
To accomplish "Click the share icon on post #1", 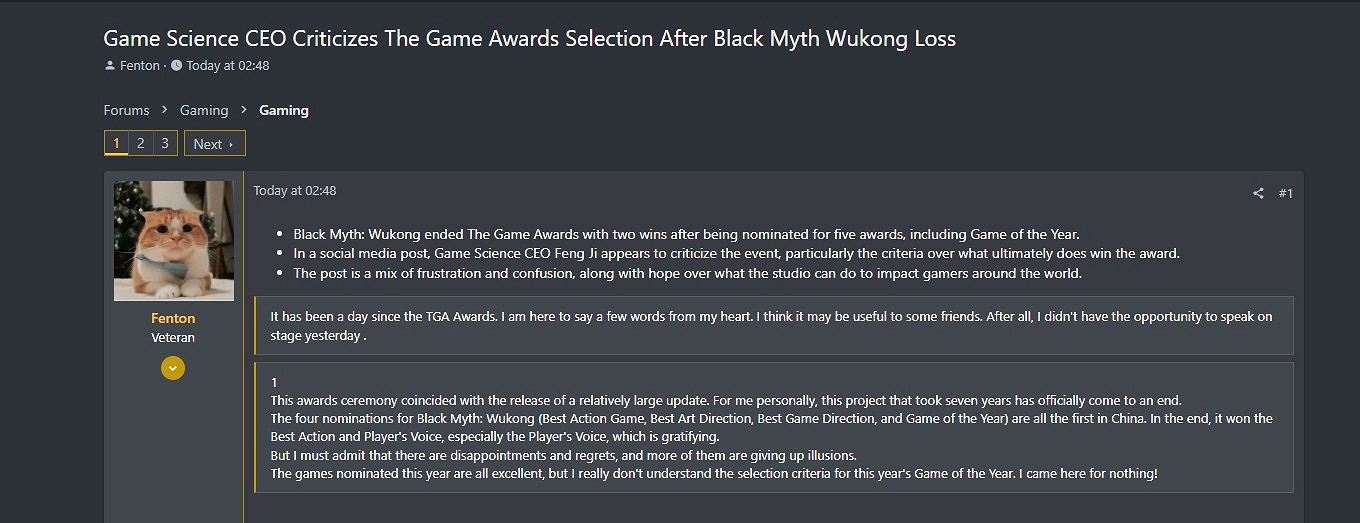I will 1258,193.
